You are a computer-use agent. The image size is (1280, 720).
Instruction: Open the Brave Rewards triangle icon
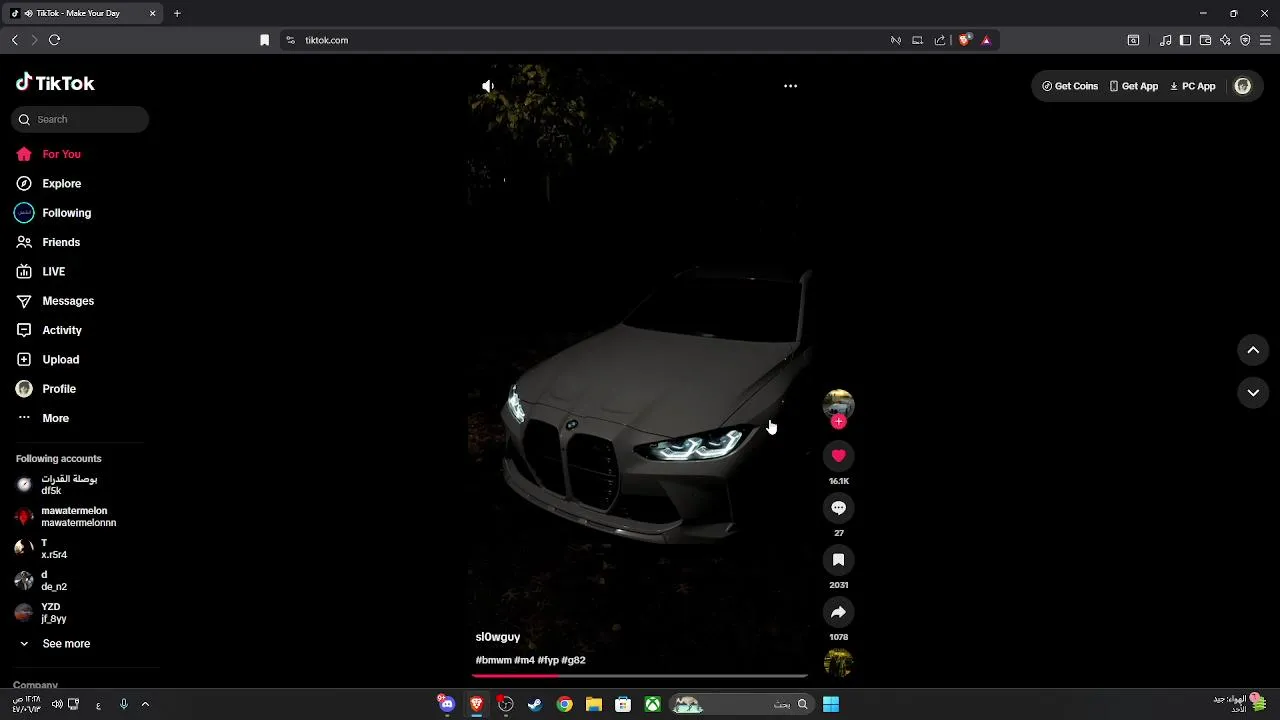click(986, 40)
